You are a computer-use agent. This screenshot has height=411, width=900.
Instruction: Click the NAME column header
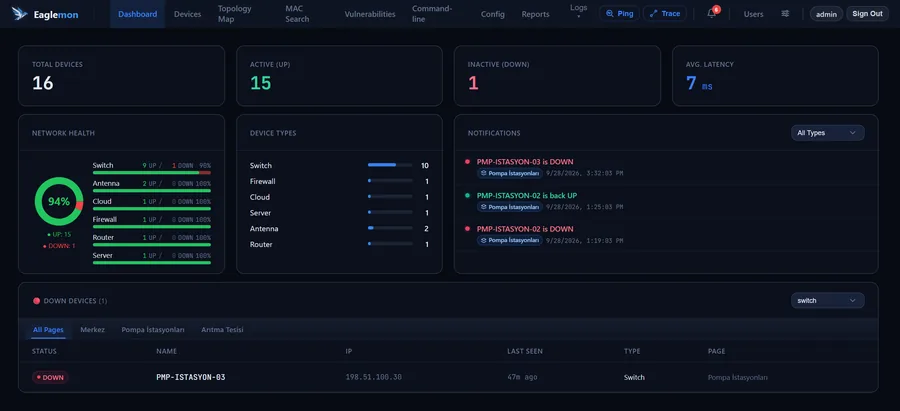tap(166, 351)
